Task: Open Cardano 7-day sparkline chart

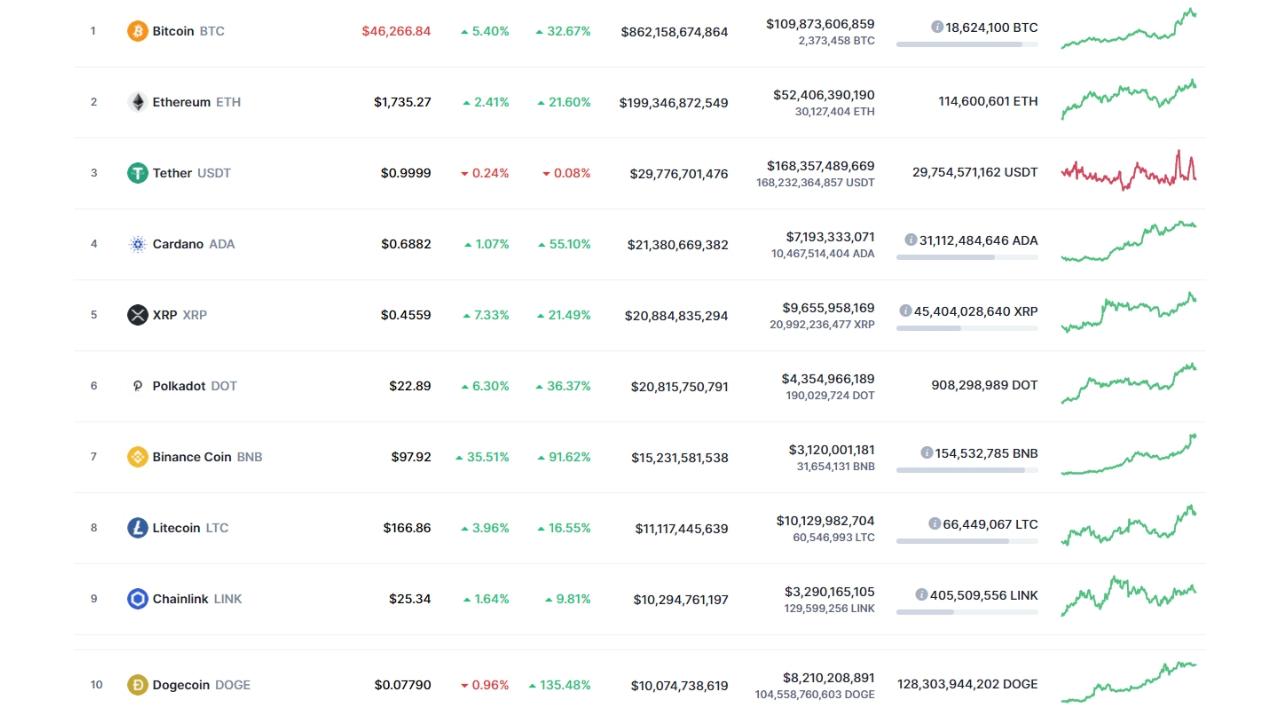Action: 1128,241
